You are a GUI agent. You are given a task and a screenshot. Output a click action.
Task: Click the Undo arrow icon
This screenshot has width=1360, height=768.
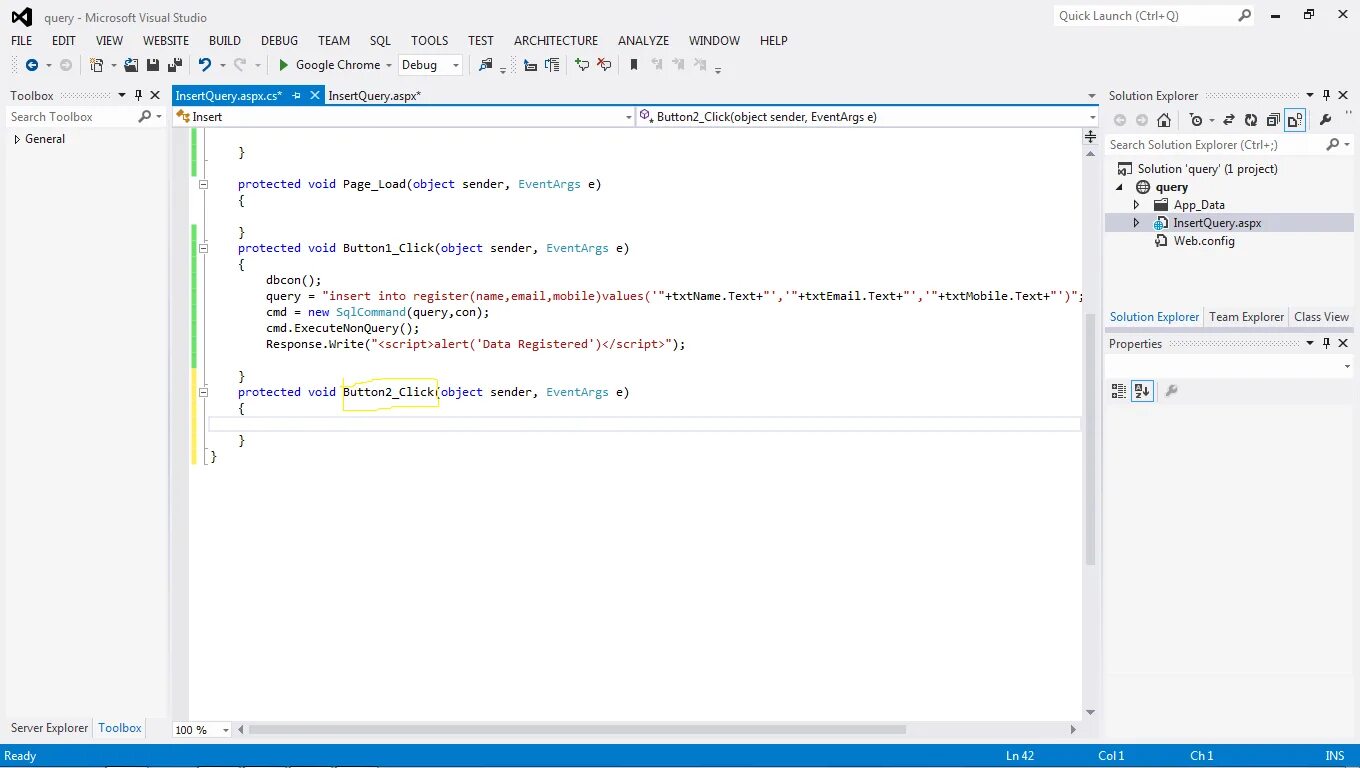[205, 65]
